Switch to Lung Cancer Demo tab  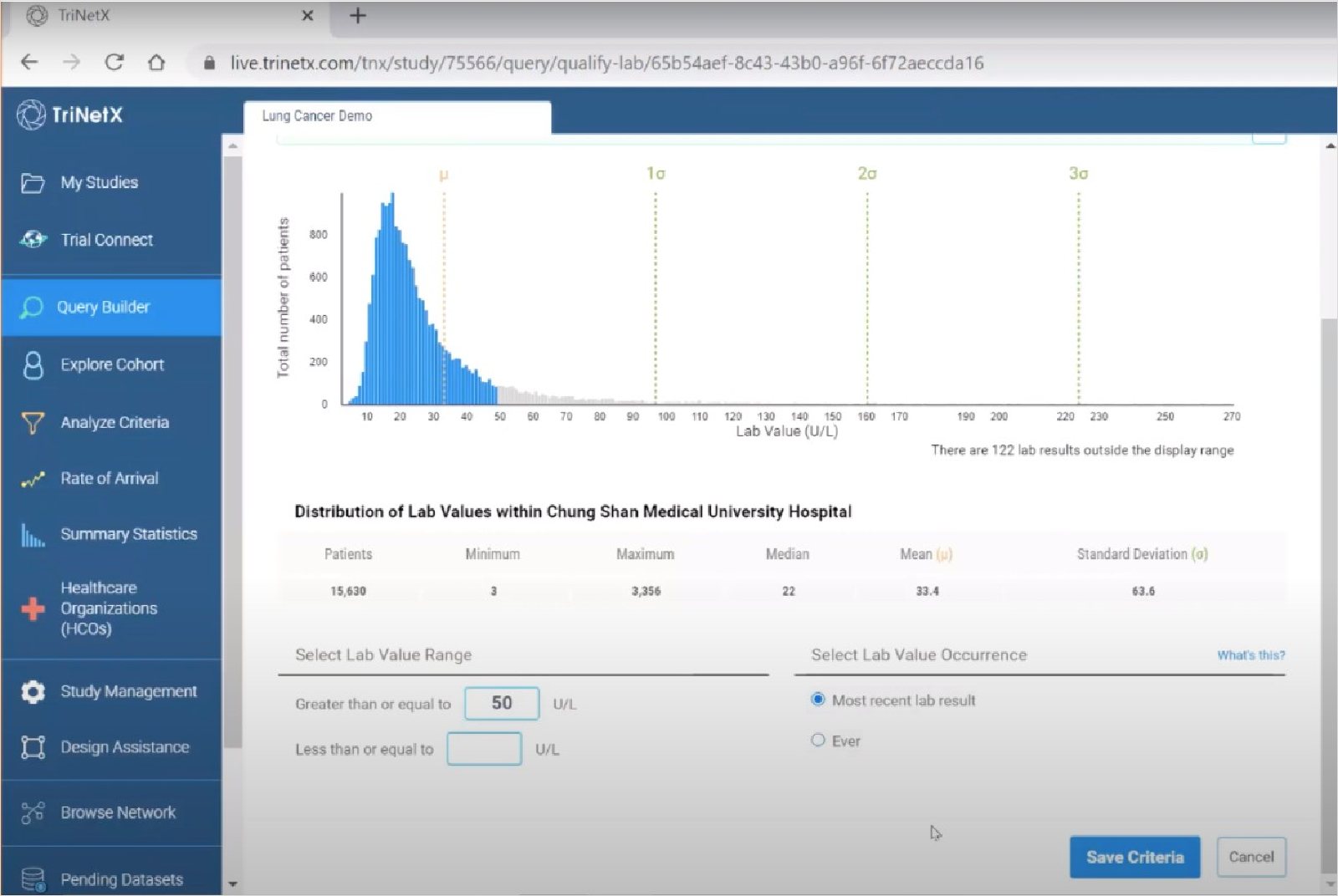(x=397, y=116)
